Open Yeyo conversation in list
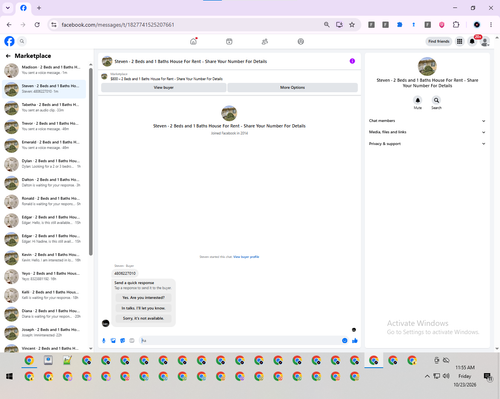 (44, 276)
